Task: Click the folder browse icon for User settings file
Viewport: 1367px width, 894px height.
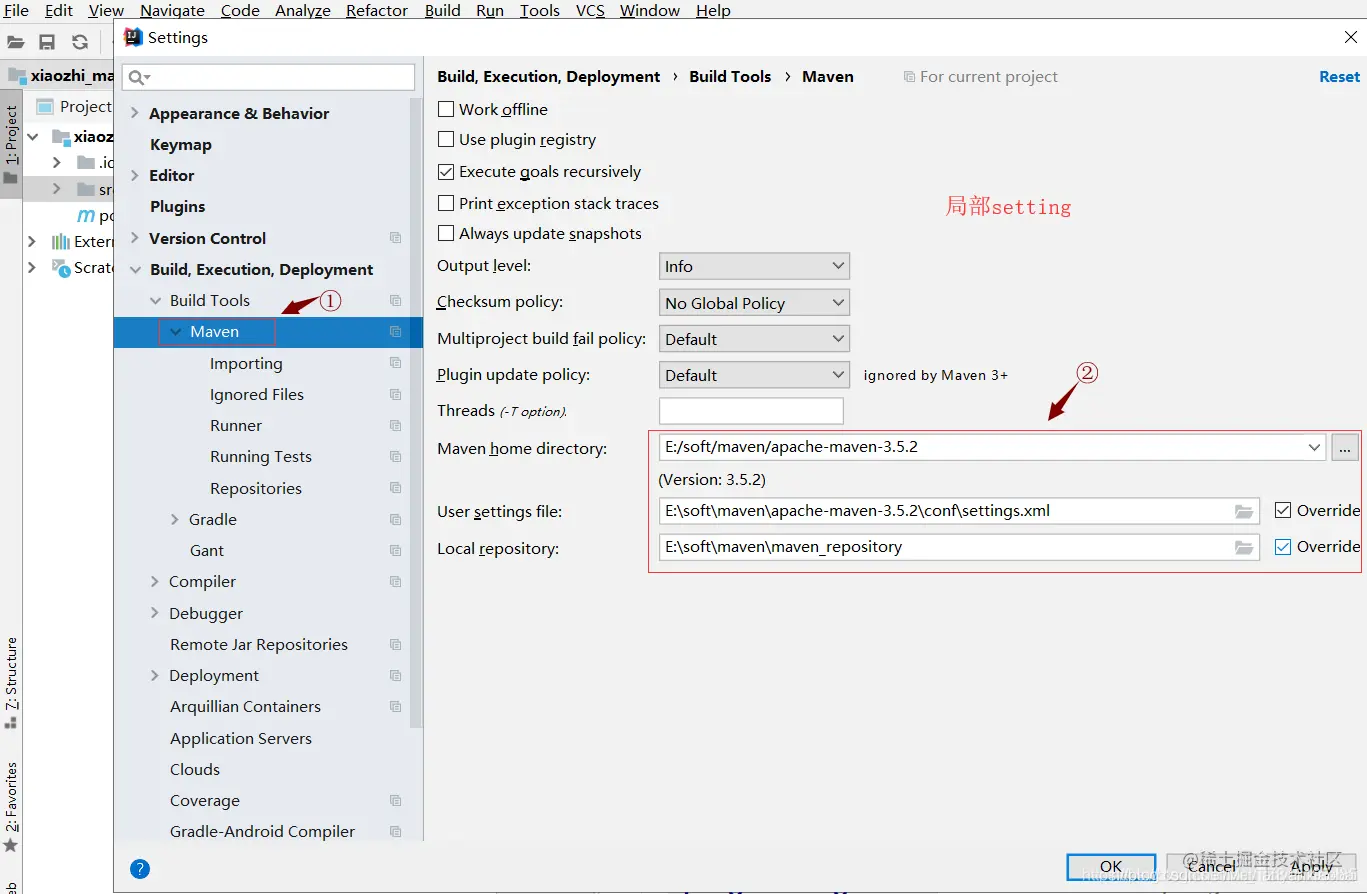Action: coord(1244,511)
